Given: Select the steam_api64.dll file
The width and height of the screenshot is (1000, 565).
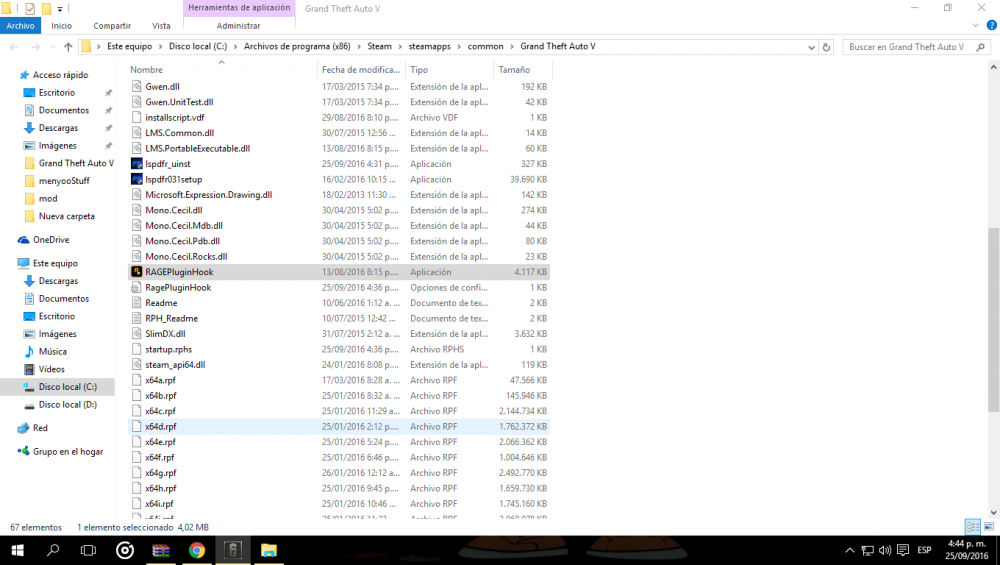Looking at the screenshot, I should (175, 365).
